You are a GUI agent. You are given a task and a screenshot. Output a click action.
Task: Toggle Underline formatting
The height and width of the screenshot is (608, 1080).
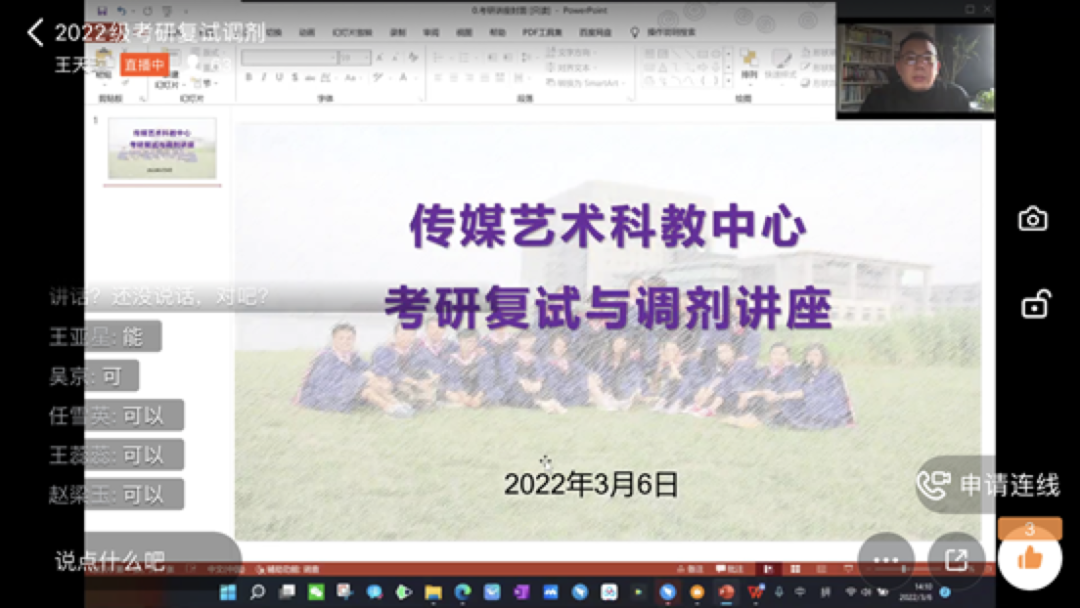pos(279,78)
